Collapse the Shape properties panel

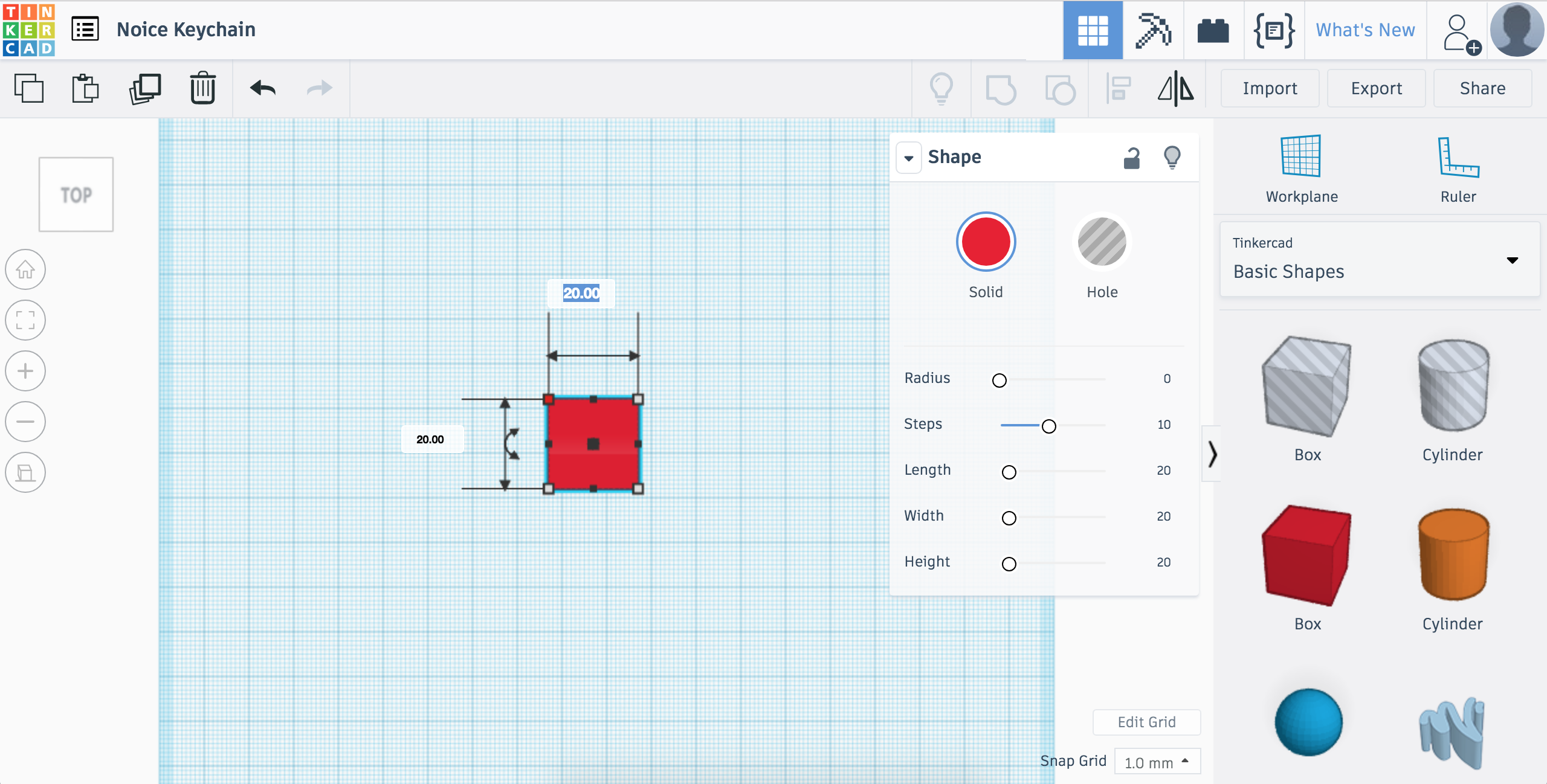pos(909,156)
